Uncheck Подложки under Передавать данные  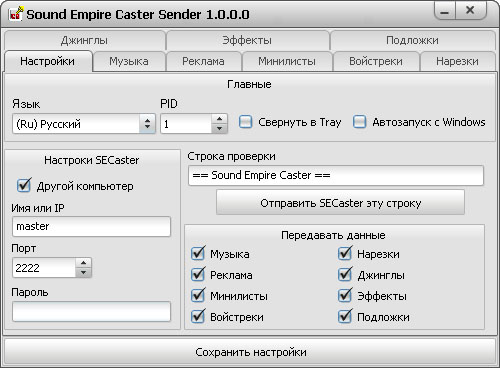click(345, 317)
